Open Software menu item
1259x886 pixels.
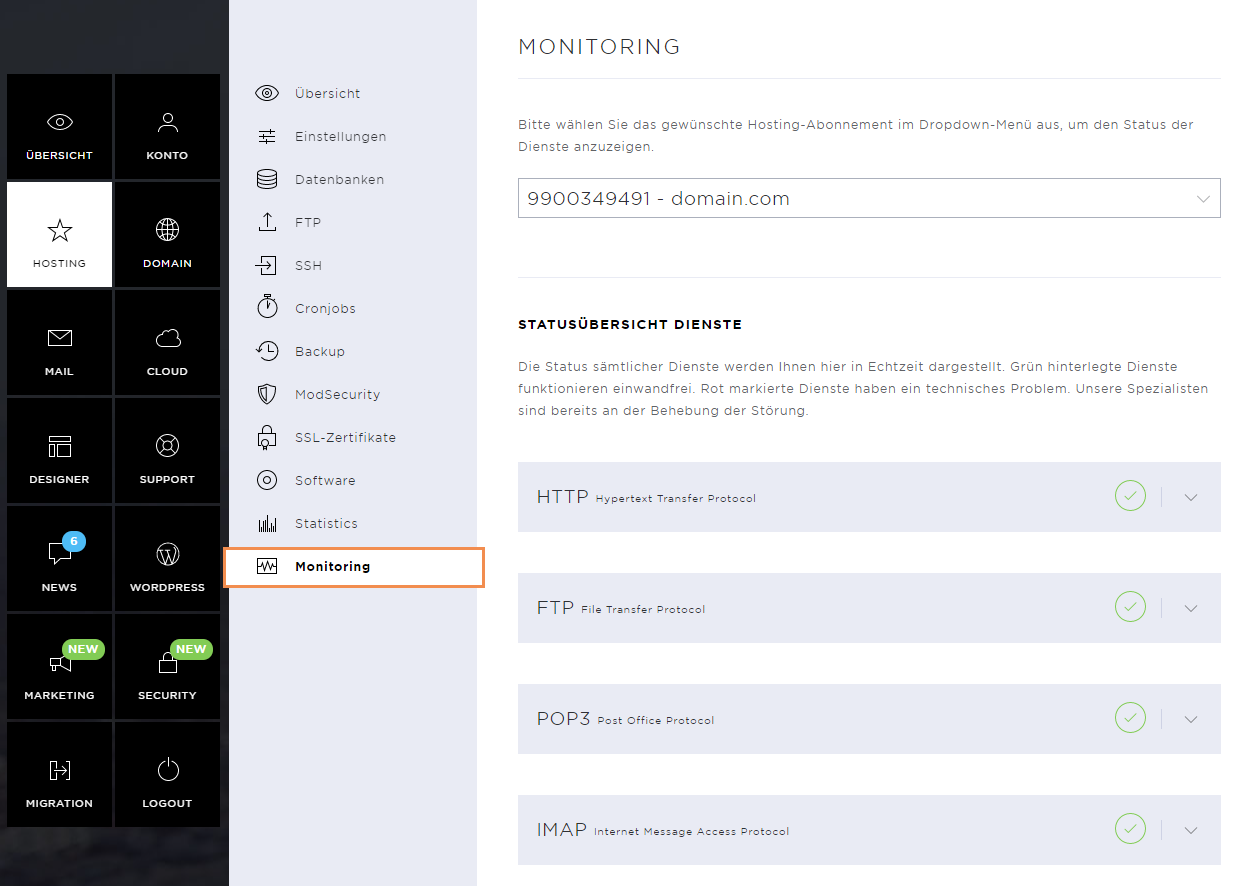(x=325, y=480)
